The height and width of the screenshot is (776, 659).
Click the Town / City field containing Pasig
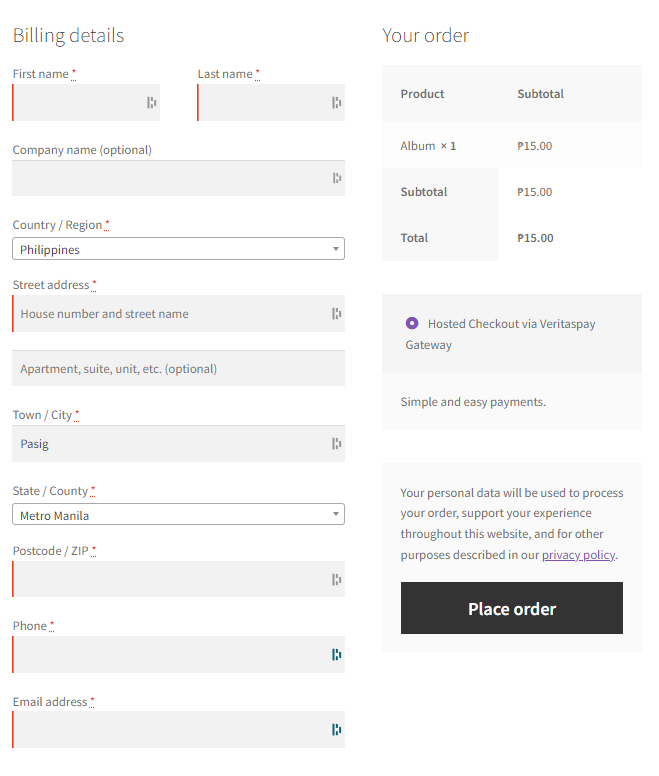tap(178, 443)
